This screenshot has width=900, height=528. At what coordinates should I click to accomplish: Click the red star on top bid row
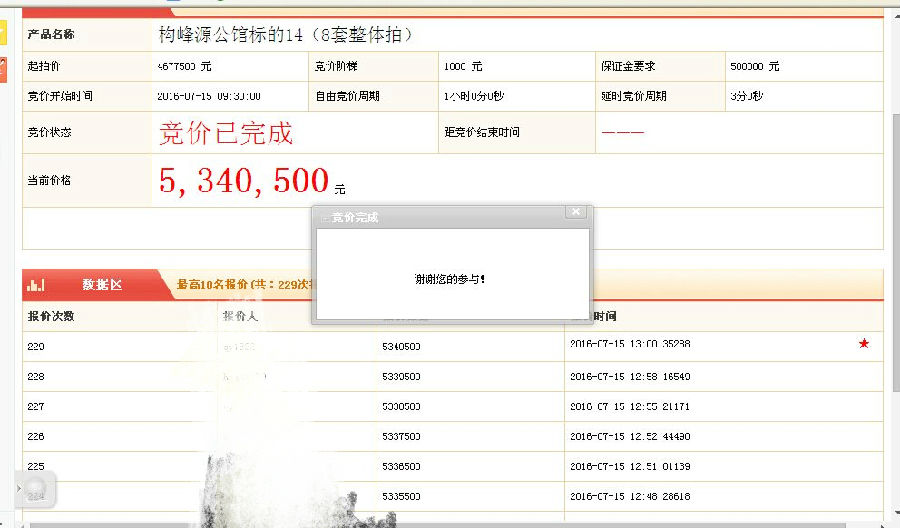point(864,344)
